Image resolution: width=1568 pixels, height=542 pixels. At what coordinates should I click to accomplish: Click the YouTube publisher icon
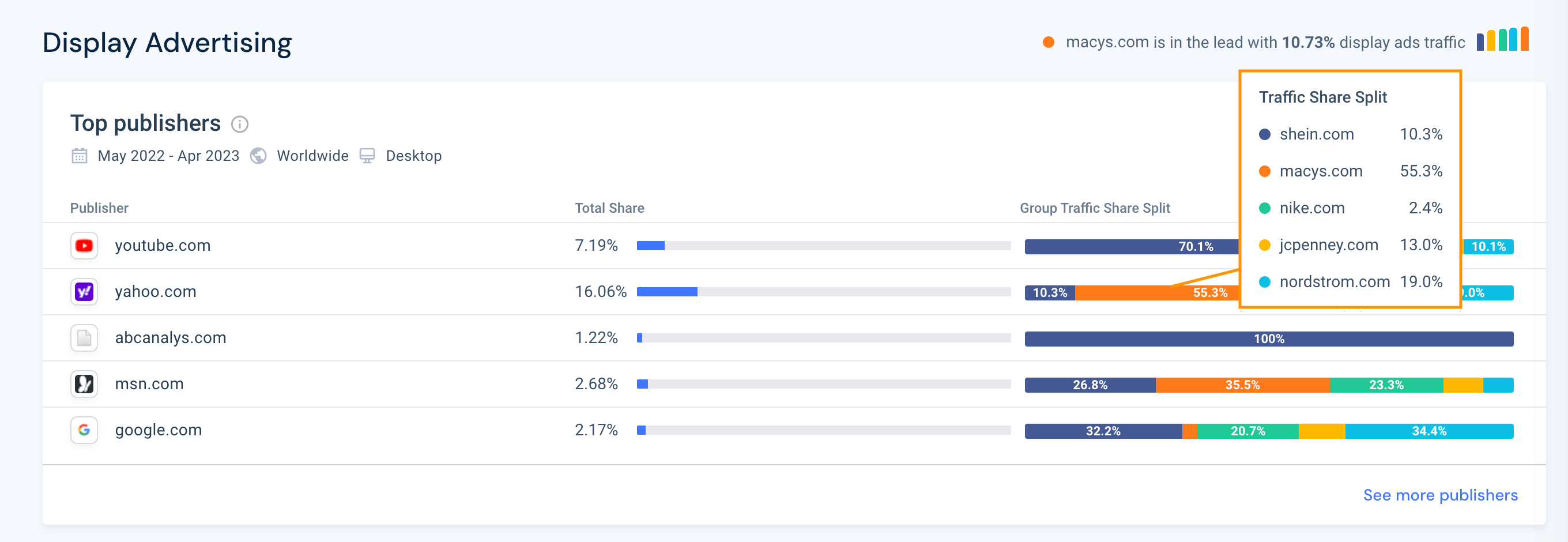(84, 246)
